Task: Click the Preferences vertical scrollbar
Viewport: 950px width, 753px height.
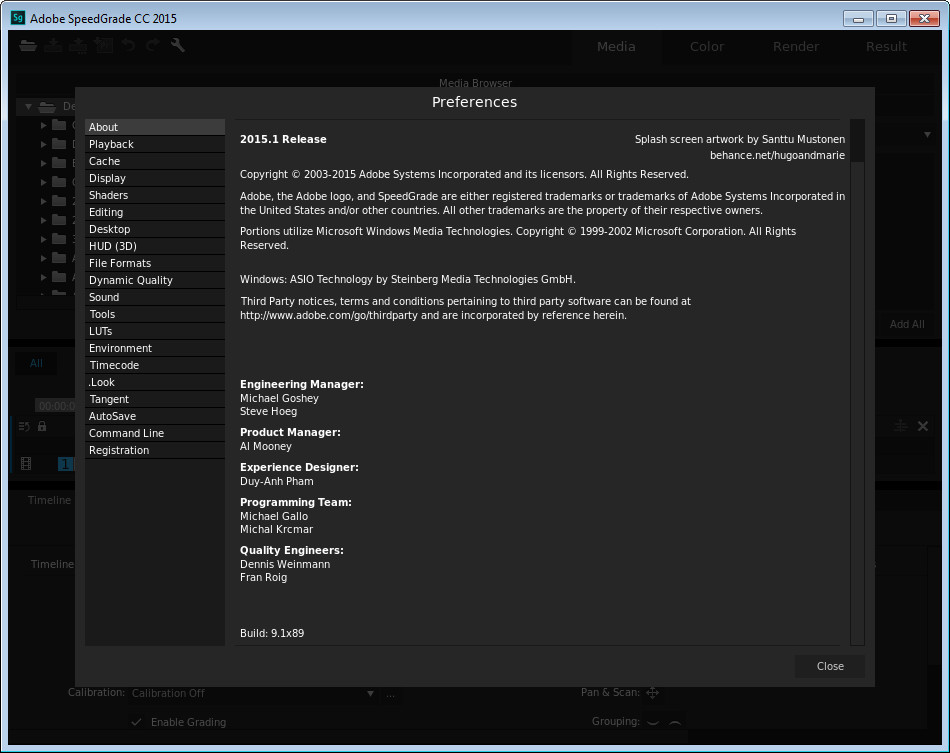Action: coord(857,382)
